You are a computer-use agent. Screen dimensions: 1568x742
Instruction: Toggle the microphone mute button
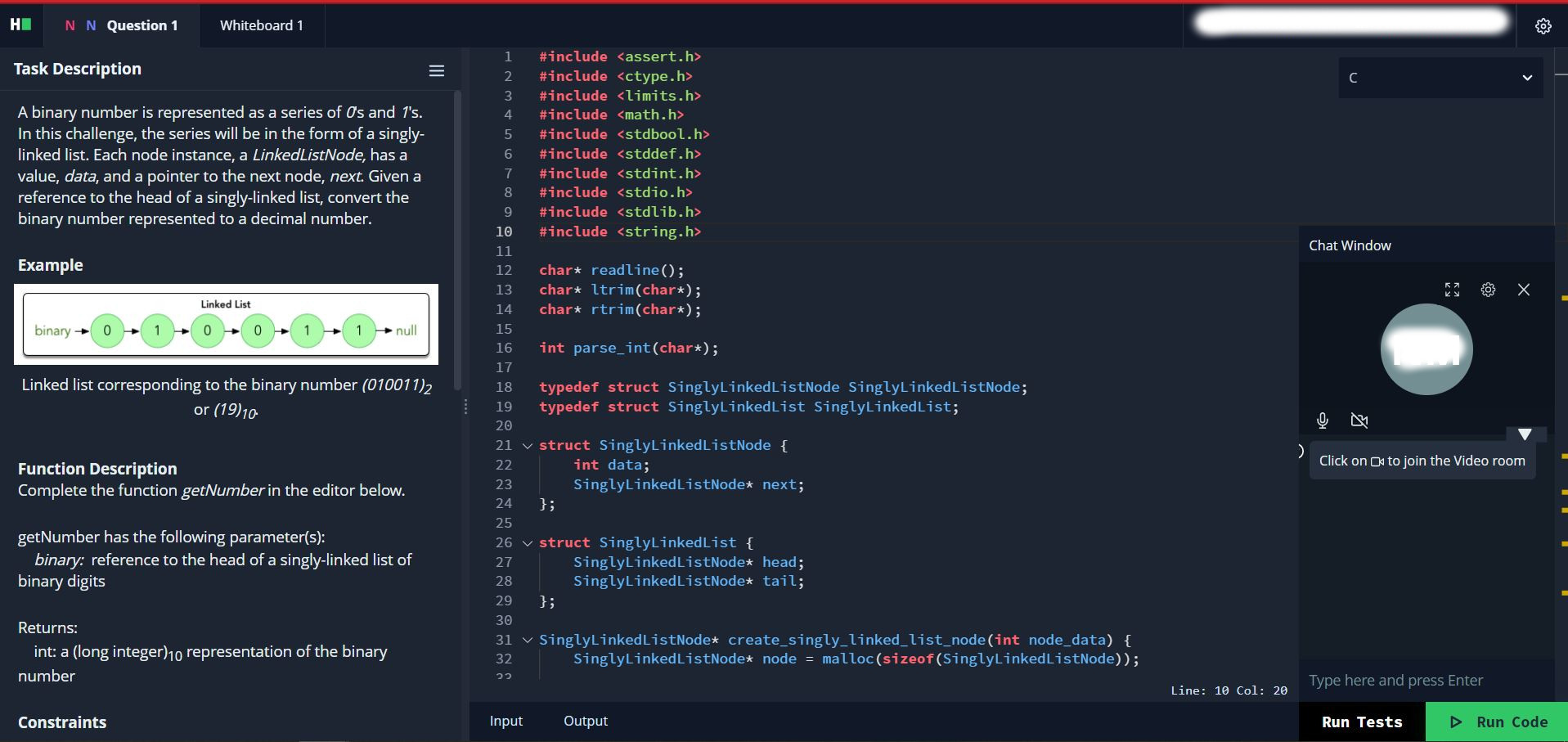(x=1323, y=420)
